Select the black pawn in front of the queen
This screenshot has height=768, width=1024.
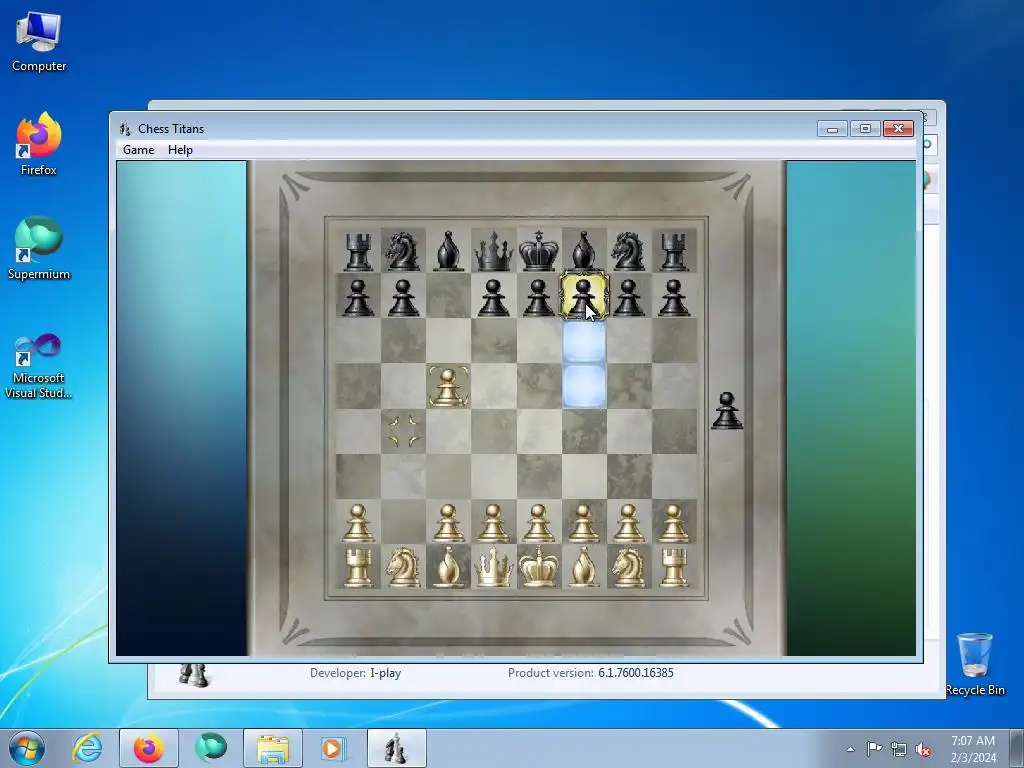click(493, 298)
